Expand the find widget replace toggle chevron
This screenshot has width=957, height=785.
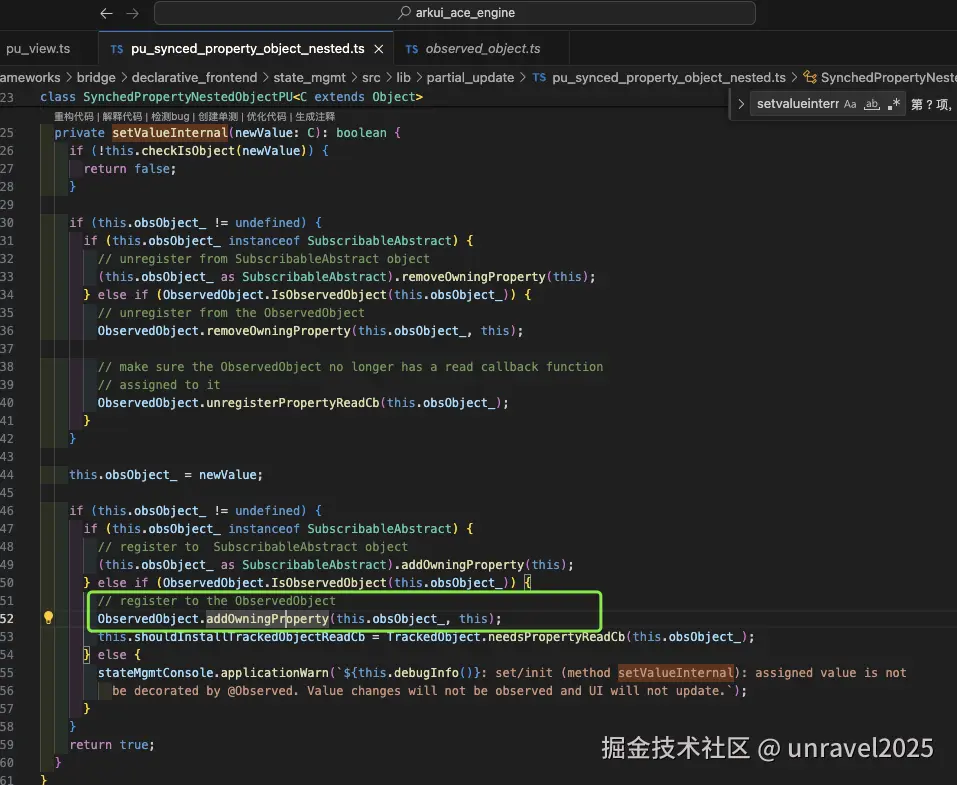(x=740, y=104)
